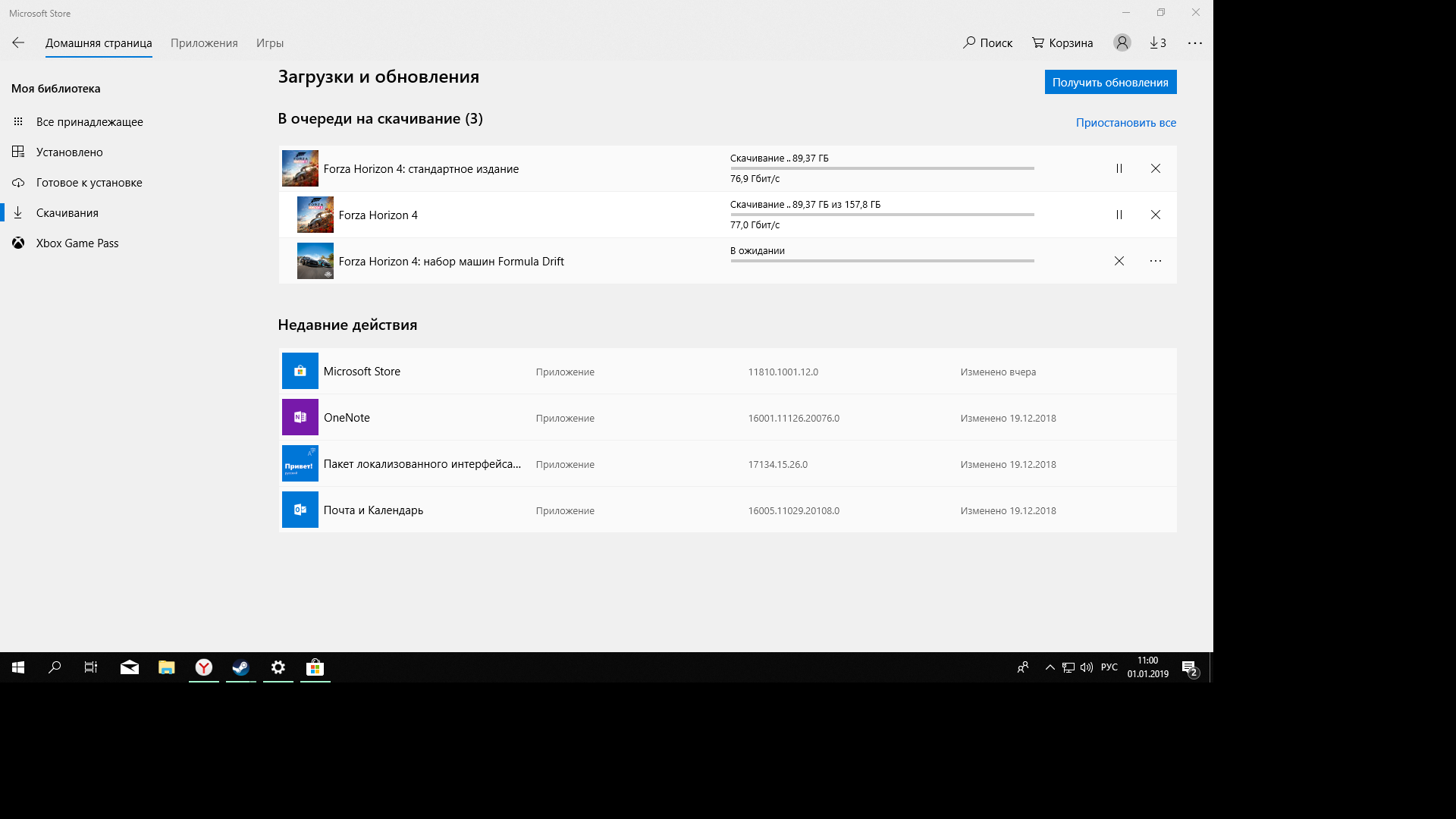Open the Почта и Календарь tile icon
The height and width of the screenshot is (819, 1456).
click(x=300, y=510)
